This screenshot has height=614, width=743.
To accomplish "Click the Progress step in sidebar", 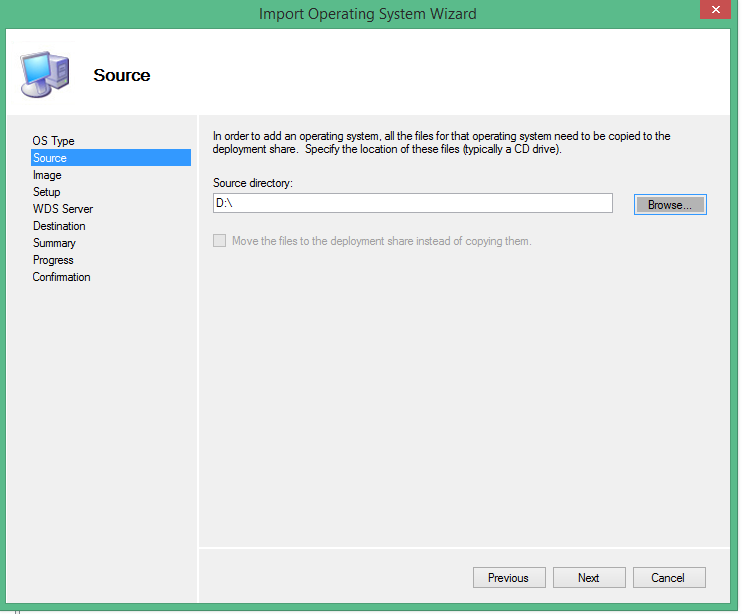I will [x=53, y=260].
